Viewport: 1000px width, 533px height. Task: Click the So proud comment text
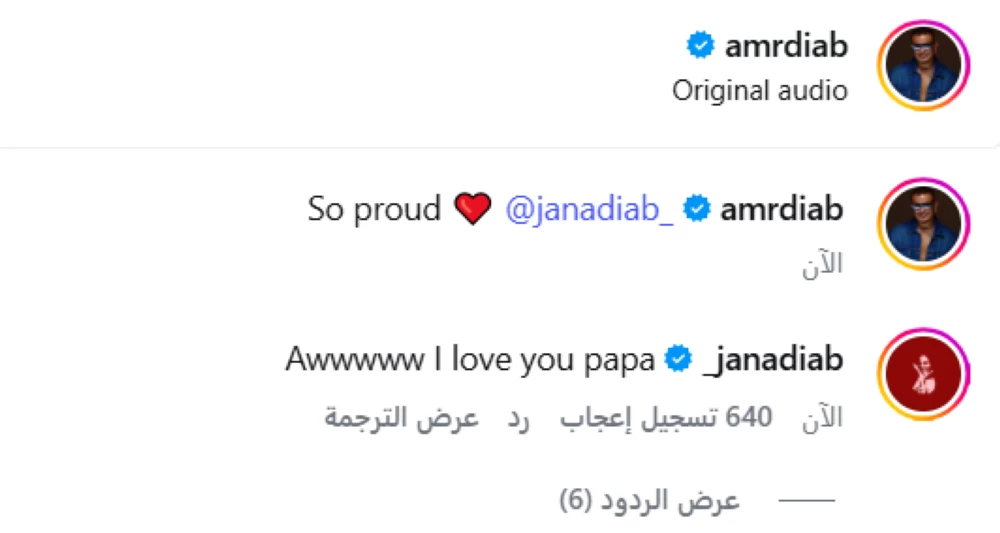coord(373,209)
